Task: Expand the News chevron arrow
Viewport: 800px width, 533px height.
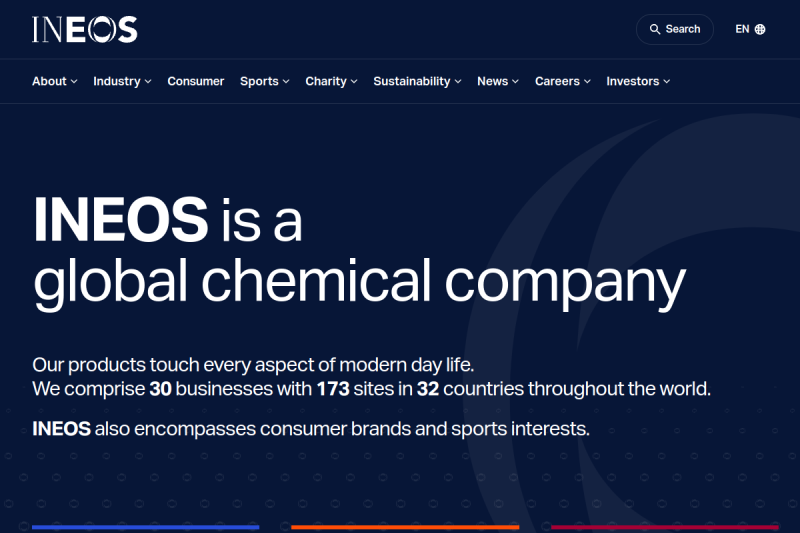Action: (x=515, y=82)
